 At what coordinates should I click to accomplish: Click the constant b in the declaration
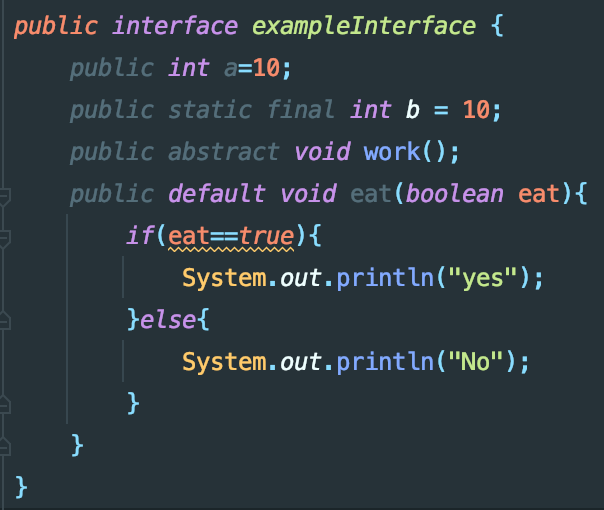pyautogui.click(x=413, y=110)
